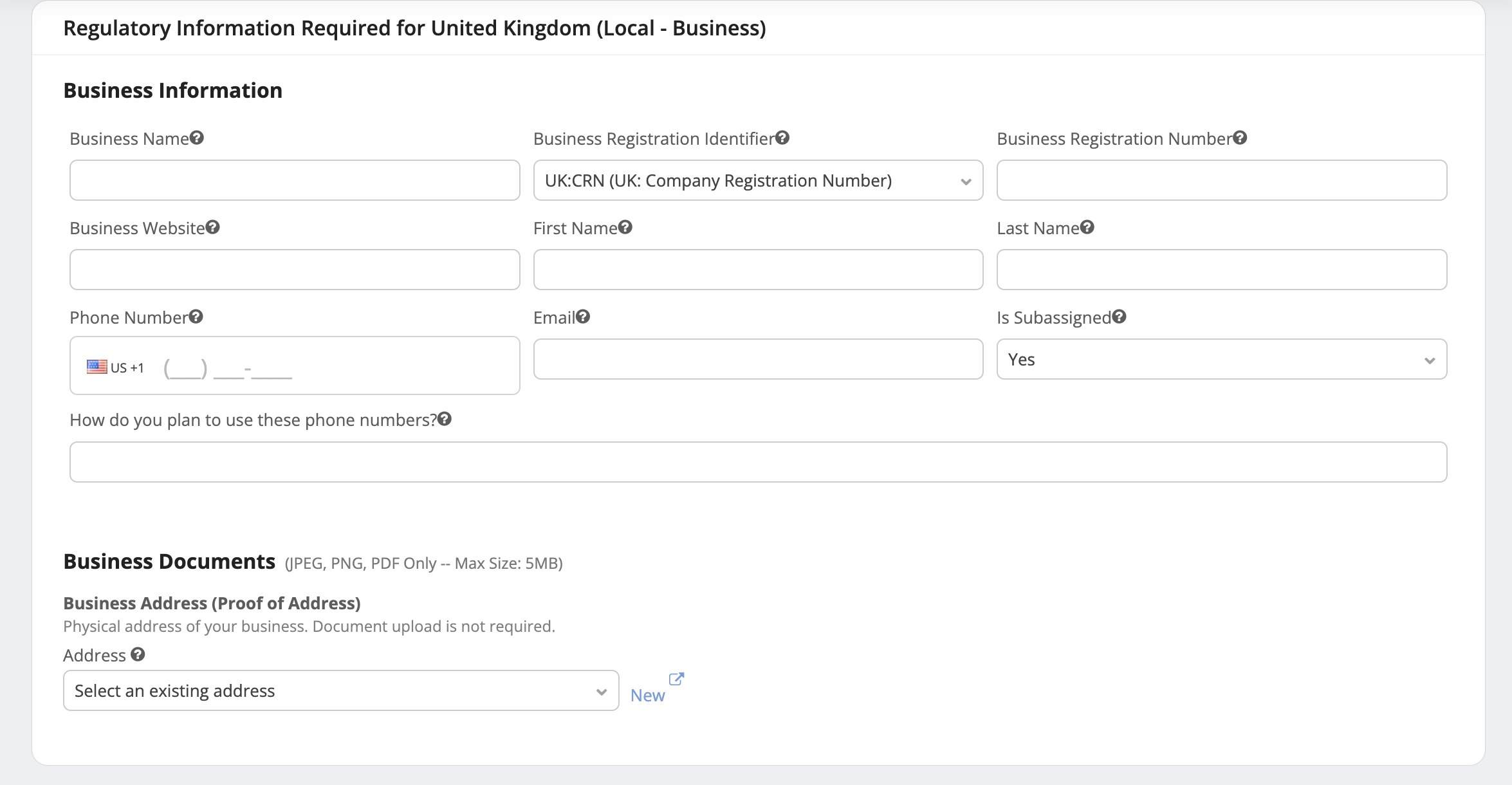Click help icon next to Business Name
This screenshot has height=785, width=1512.
(x=197, y=138)
